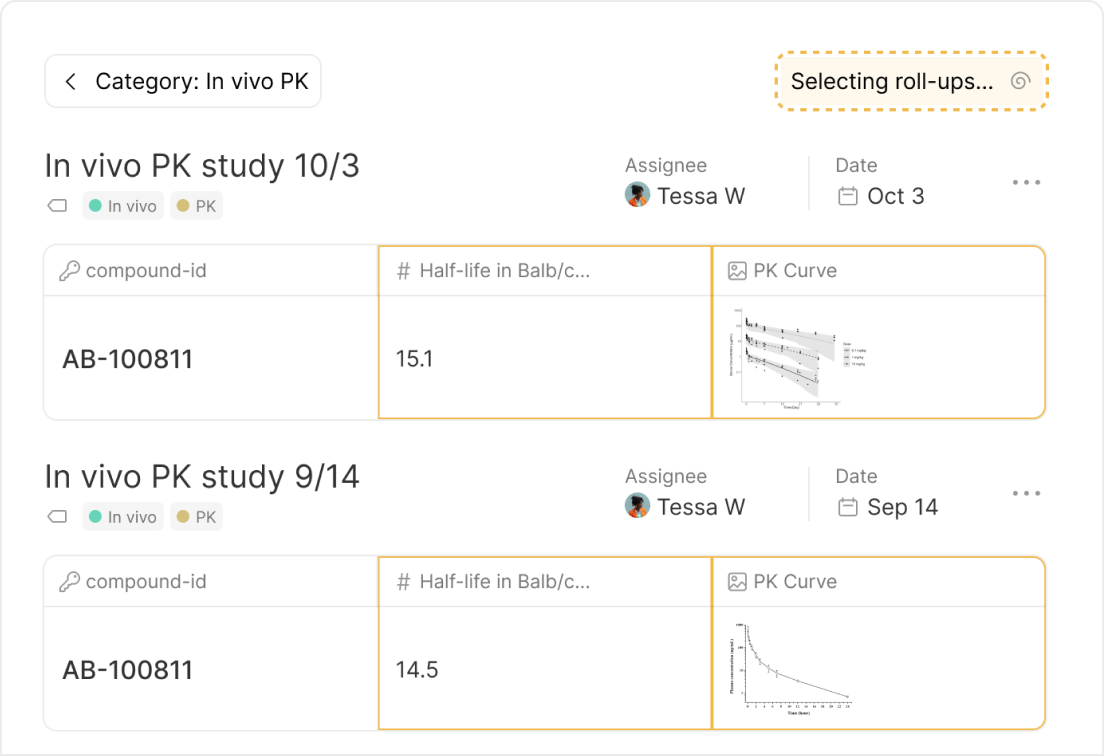Image resolution: width=1104 pixels, height=756 pixels.
Task: Open the more options menu for study 10/3
Action: pyautogui.click(x=1026, y=183)
